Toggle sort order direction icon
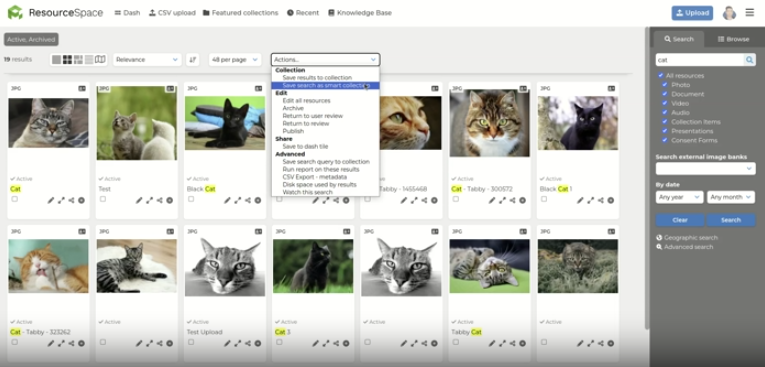This screenshot has width=765, height=367. click(x=193, y=60)
